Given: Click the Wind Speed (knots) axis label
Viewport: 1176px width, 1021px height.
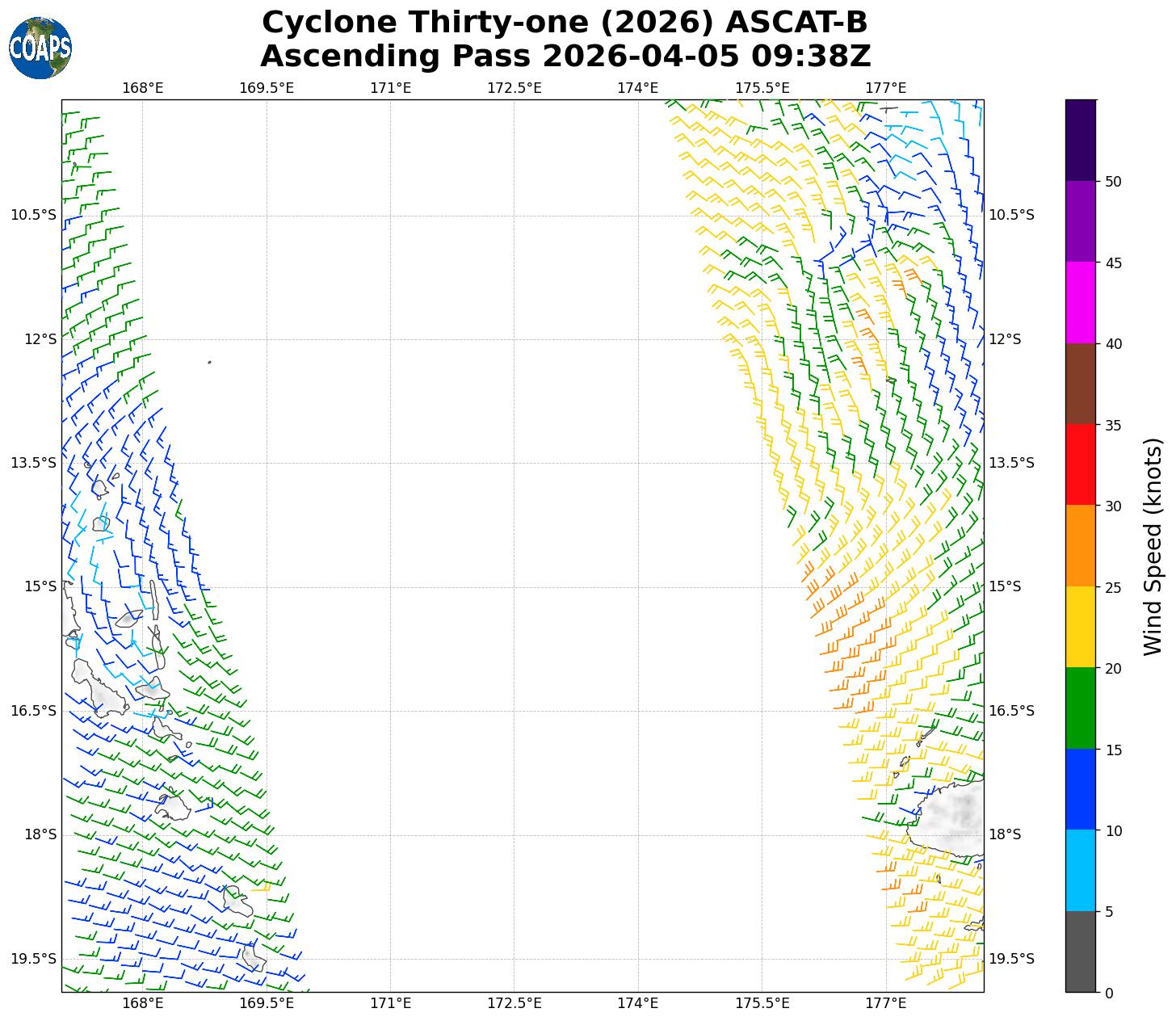Looking at the screenshot, I should (1153, 546).
